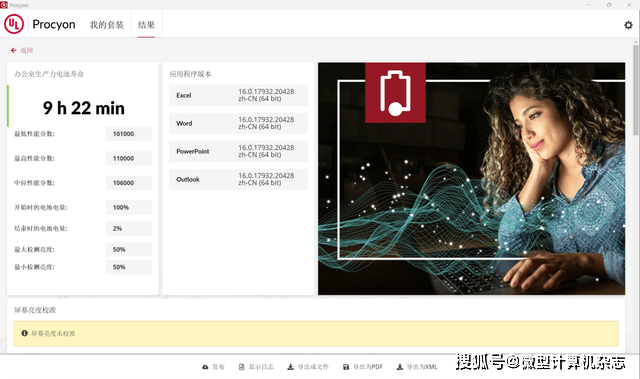The height and width of the screenshot is (379, 640).
Task: Click the 106000 median score value
Action: (x=129, y=183)
